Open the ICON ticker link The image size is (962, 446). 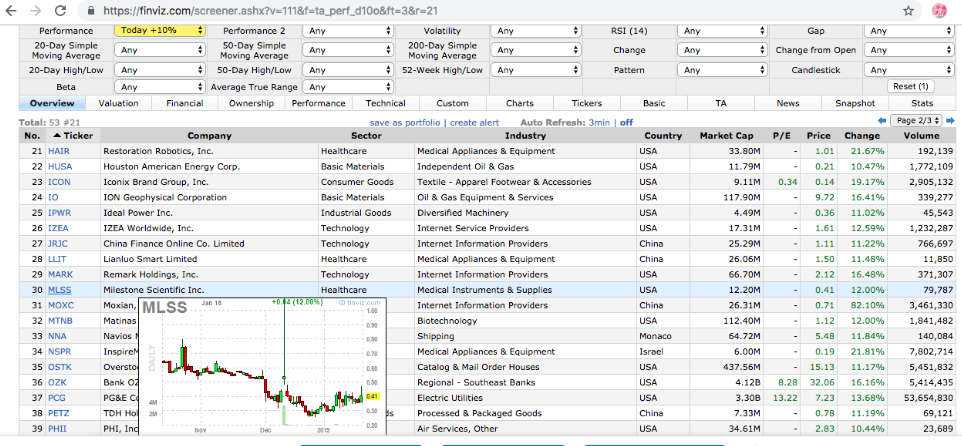pos(59,182)
